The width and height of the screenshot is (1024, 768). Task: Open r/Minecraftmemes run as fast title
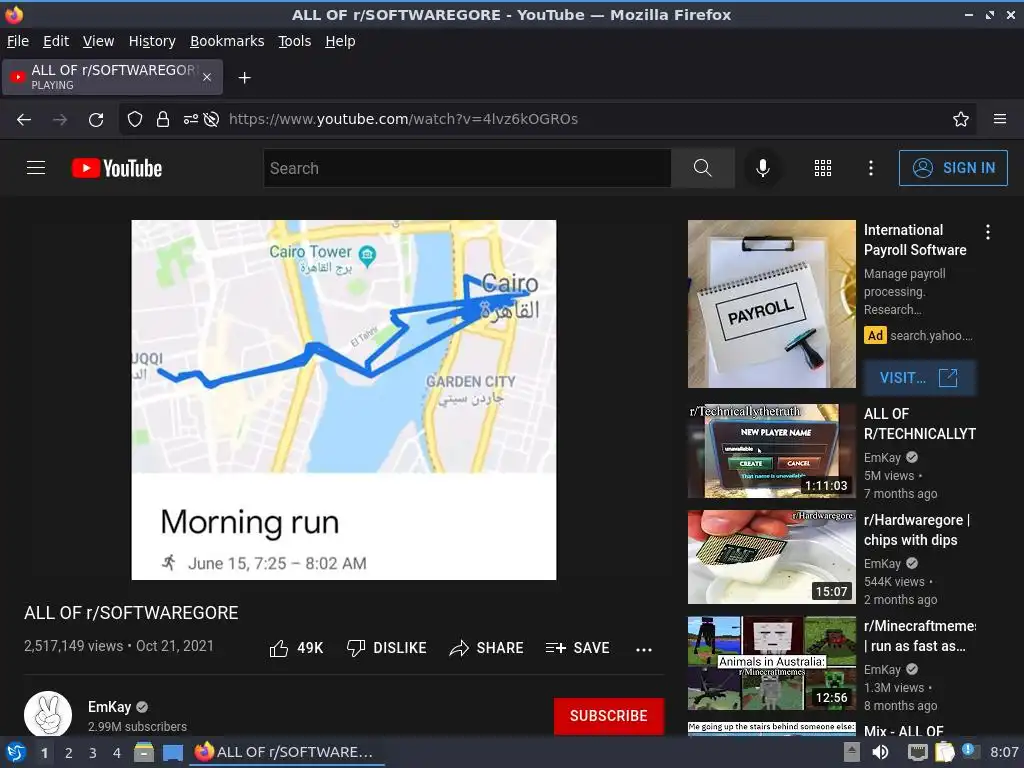(920, 636)
